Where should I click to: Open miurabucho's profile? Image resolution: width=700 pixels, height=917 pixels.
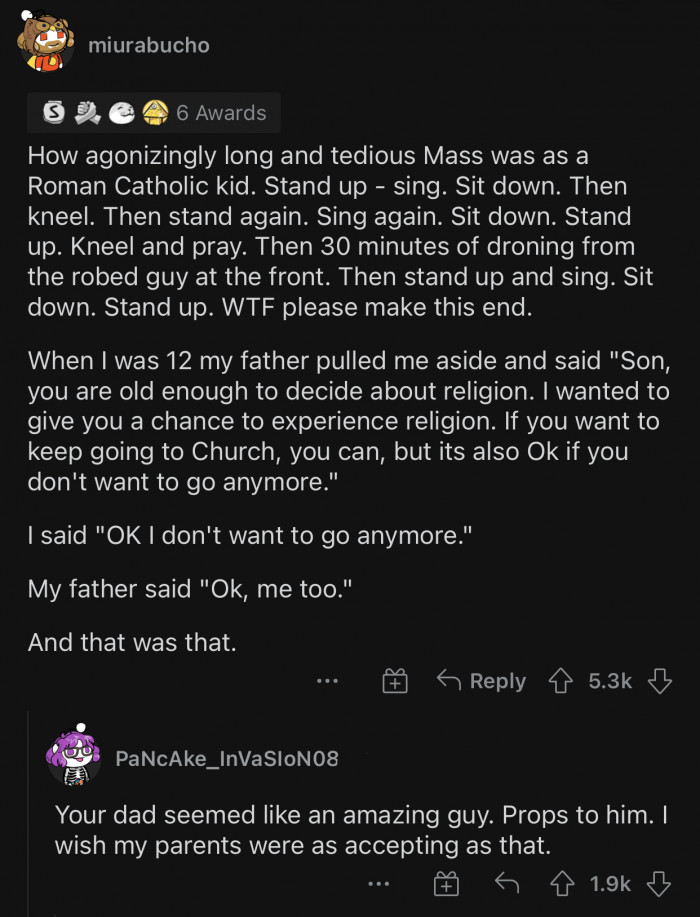[x=150, y=44]
